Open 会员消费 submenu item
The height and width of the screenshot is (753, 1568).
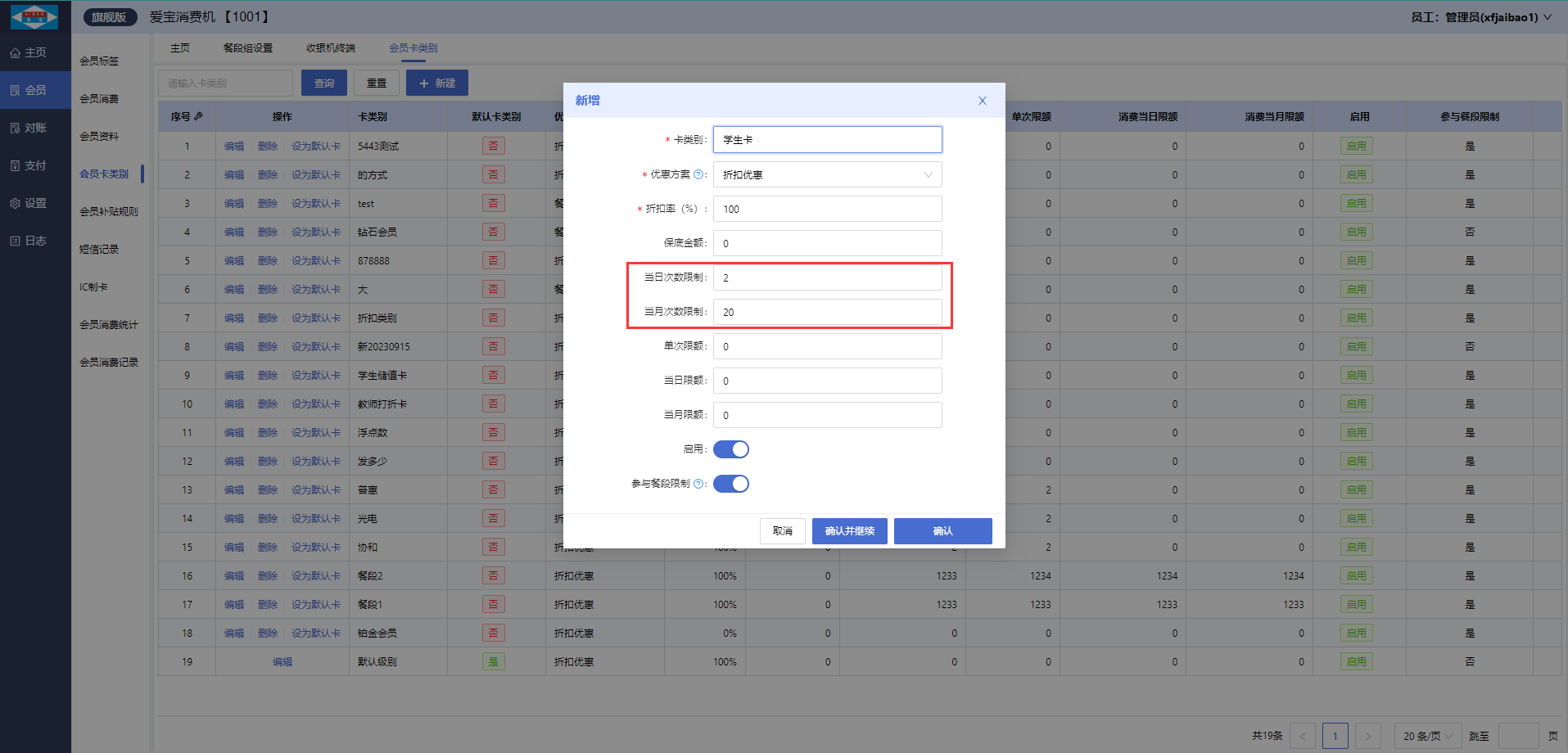point(99,98)
